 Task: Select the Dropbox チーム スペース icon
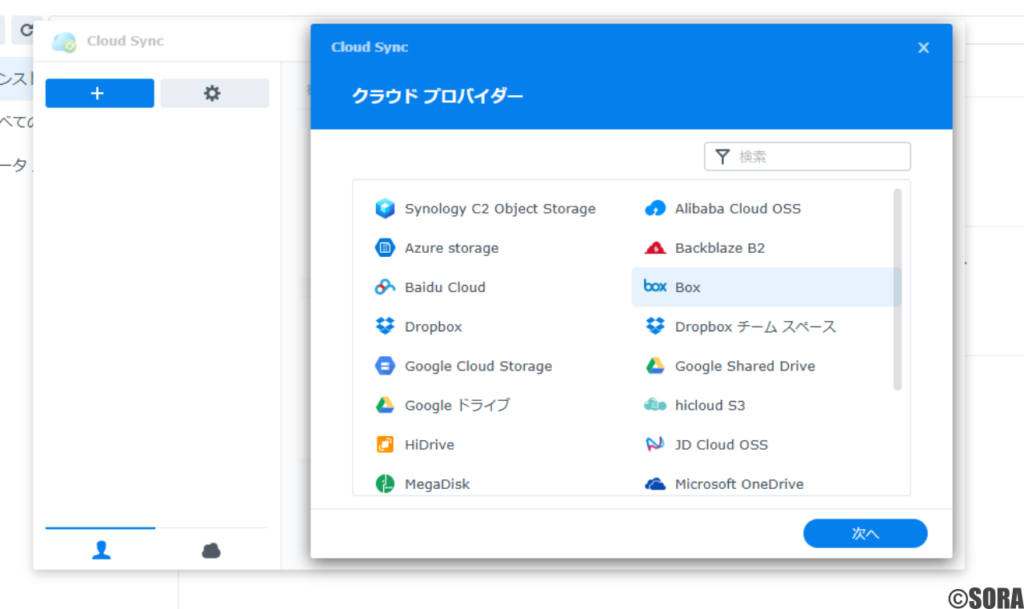(655, 326)
